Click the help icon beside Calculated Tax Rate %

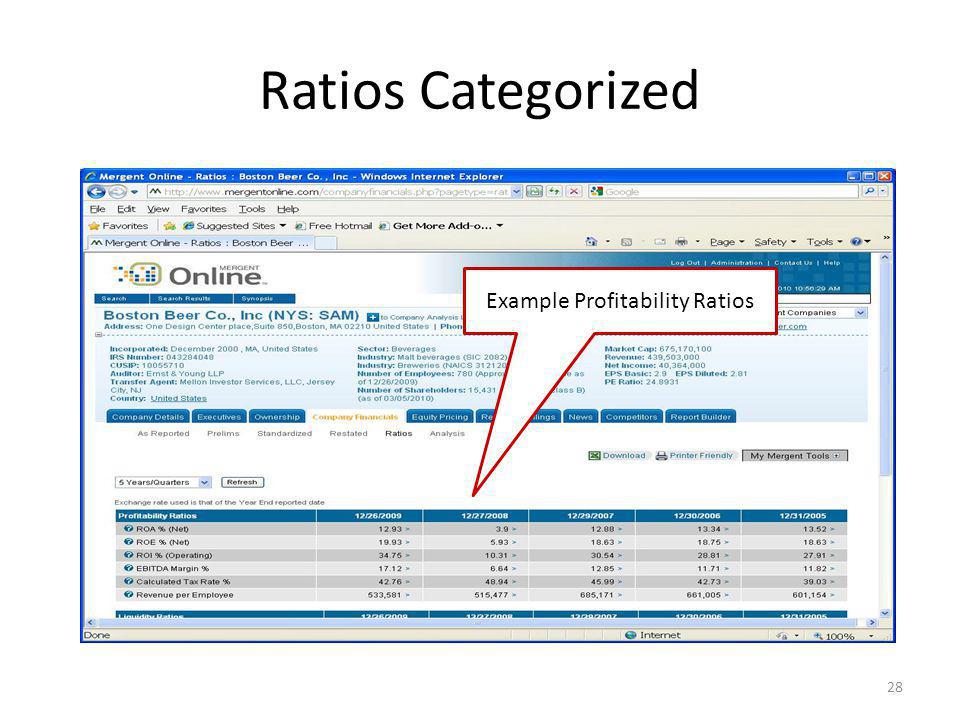(x=129, y=581)
